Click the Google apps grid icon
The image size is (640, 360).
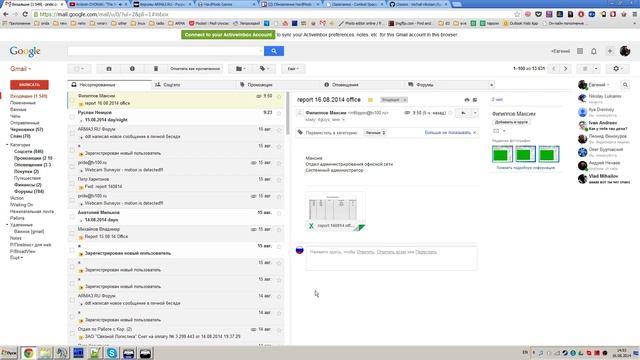click(x=580, y=51)
